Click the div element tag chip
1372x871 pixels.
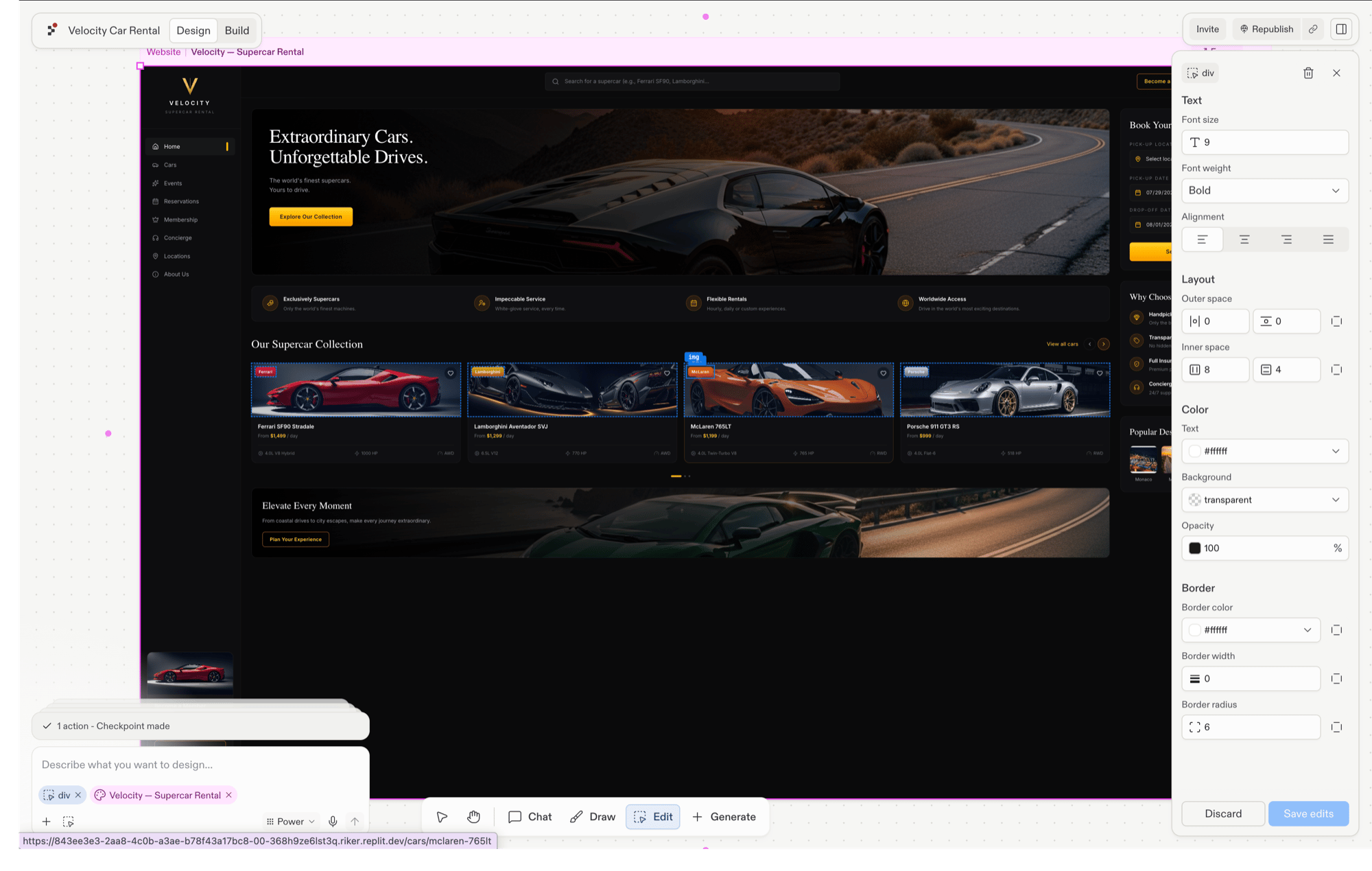pyautogui.click(x=1200, y=73)
